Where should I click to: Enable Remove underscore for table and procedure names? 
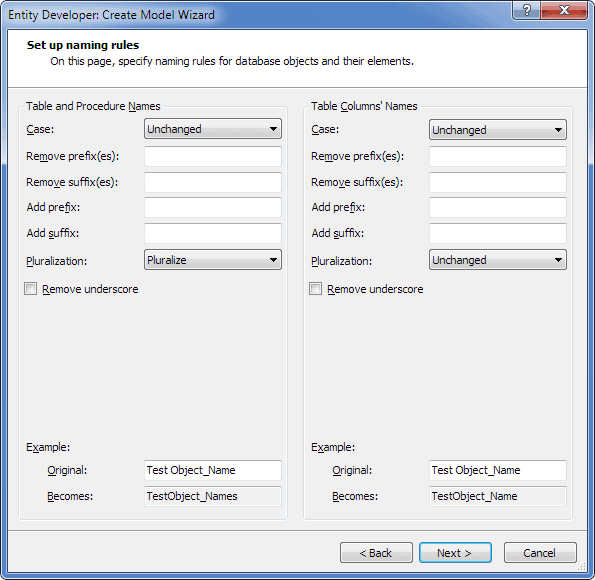click(31, 289)
